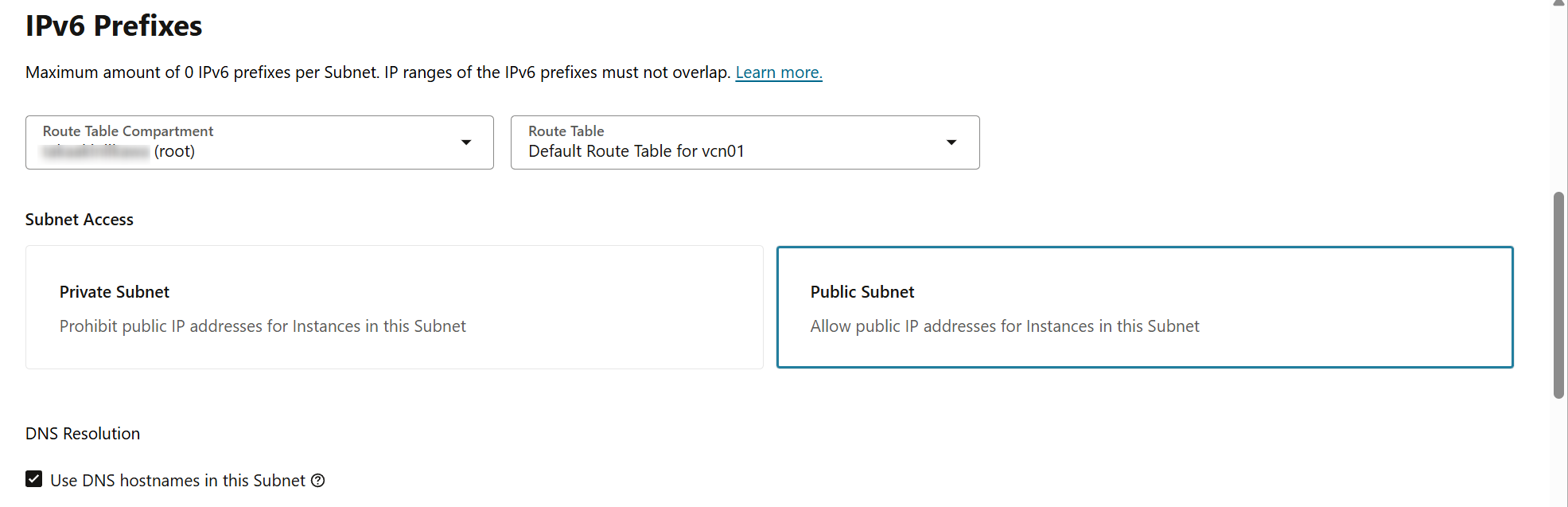The image size is (1568, 507).
Task: Click 'Default Route Table for vcn01' value
Action: pyautogui.click(x=636, y=151)
